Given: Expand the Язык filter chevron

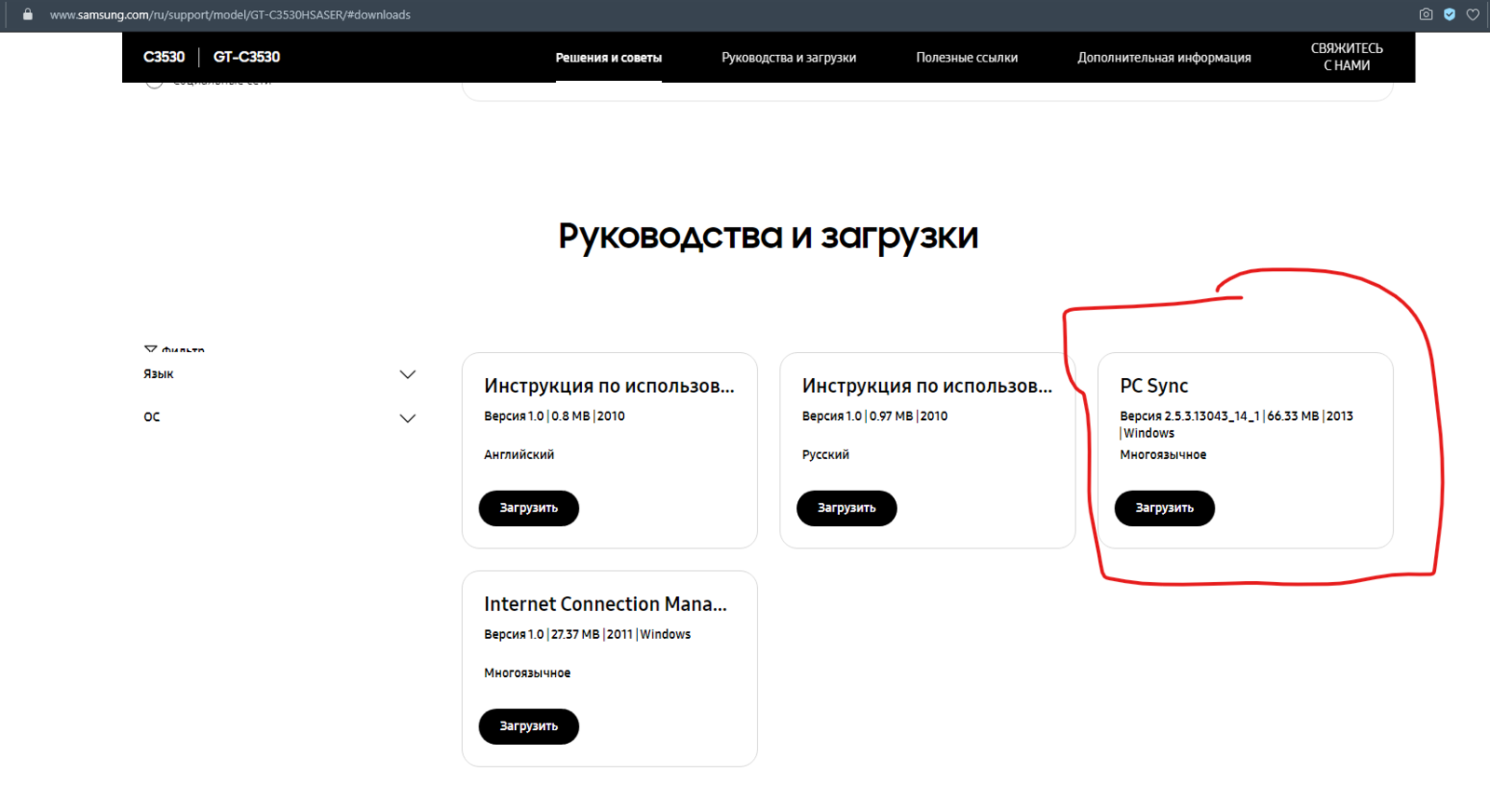Looking at the screenshot, I should (407, 374).
